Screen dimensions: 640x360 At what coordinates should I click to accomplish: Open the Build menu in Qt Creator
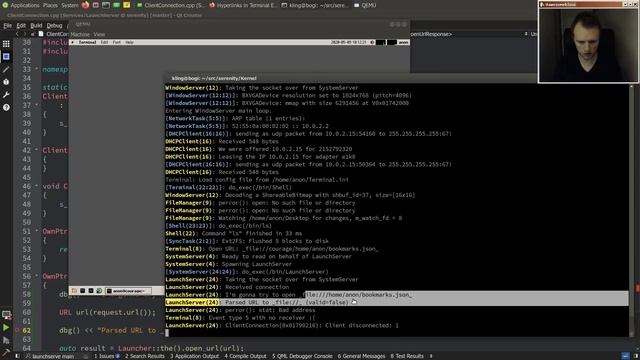point(36,25)
